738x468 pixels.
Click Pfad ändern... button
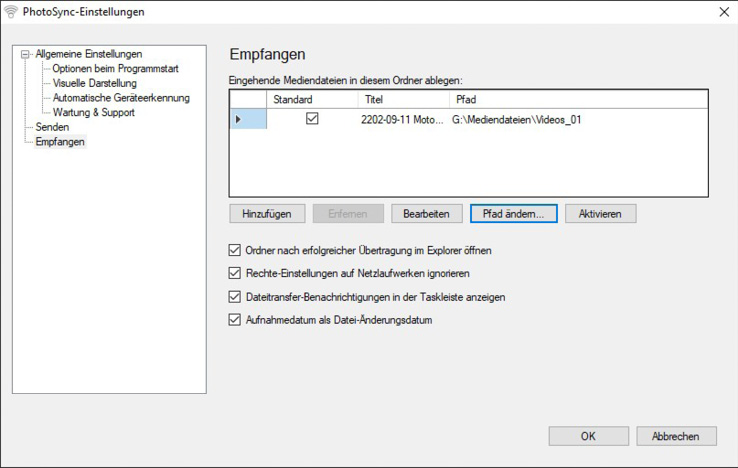tap(513, 214)
